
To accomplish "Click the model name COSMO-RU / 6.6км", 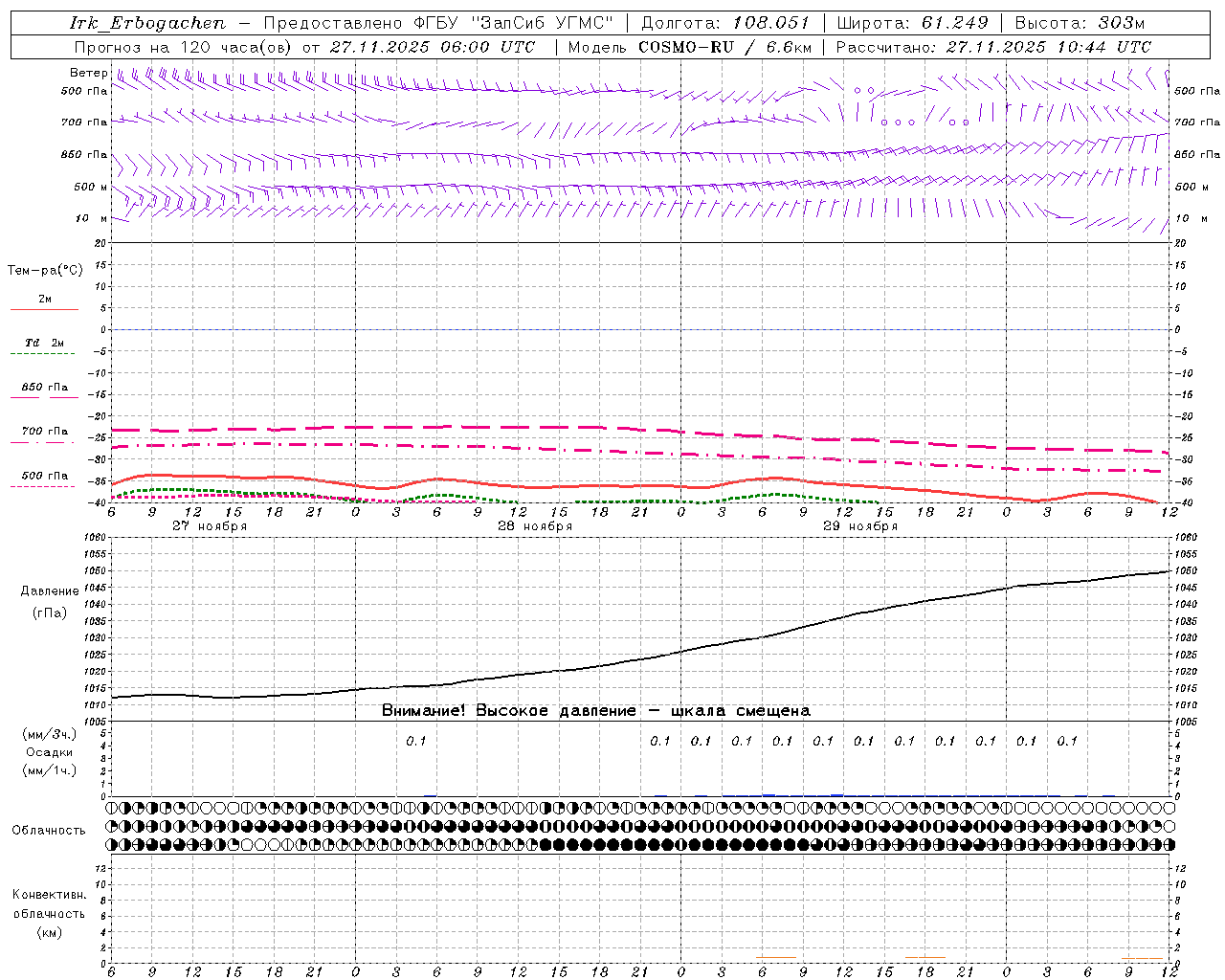I will click(725, 47).
